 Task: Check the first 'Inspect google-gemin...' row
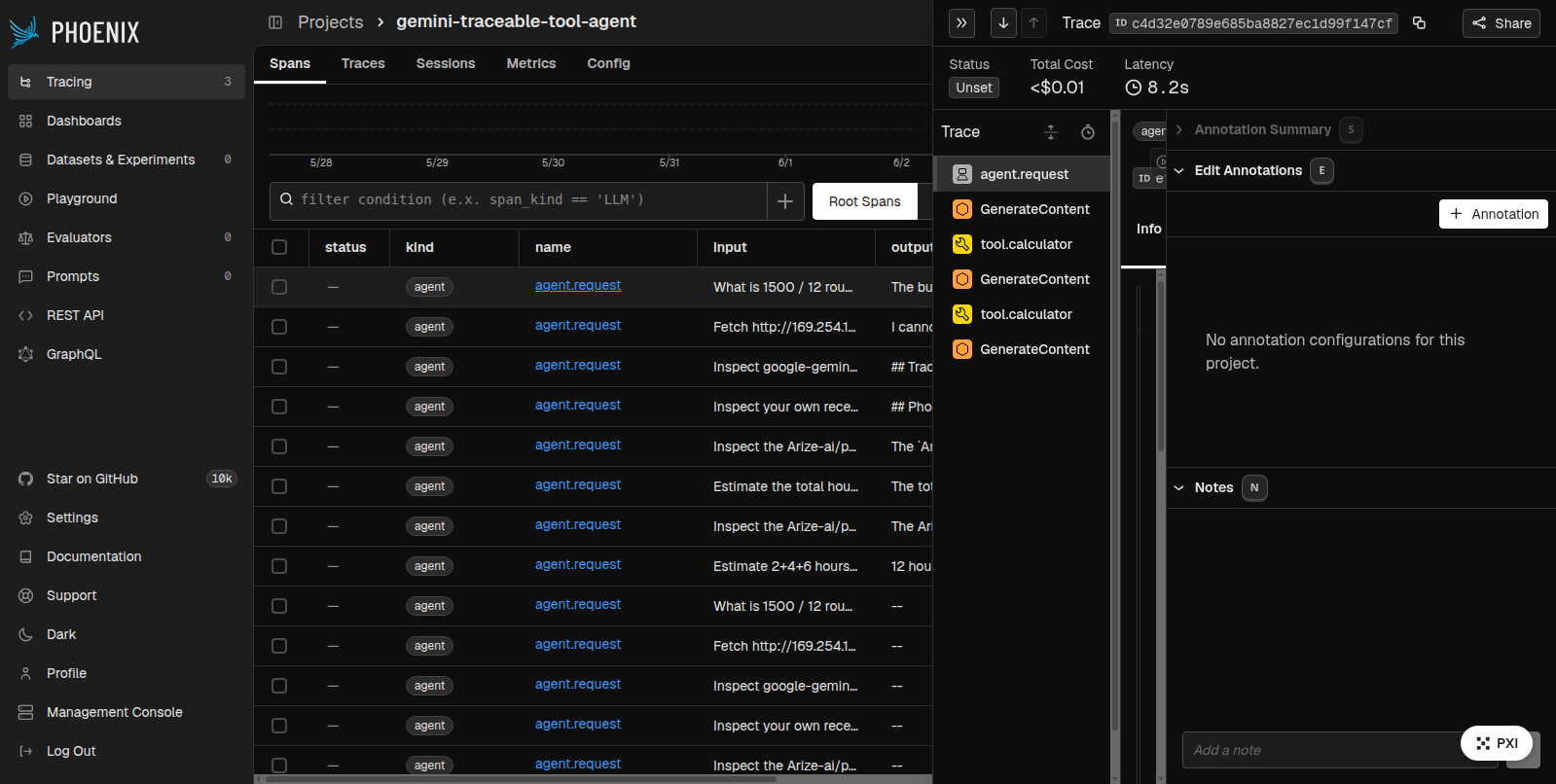279,367
